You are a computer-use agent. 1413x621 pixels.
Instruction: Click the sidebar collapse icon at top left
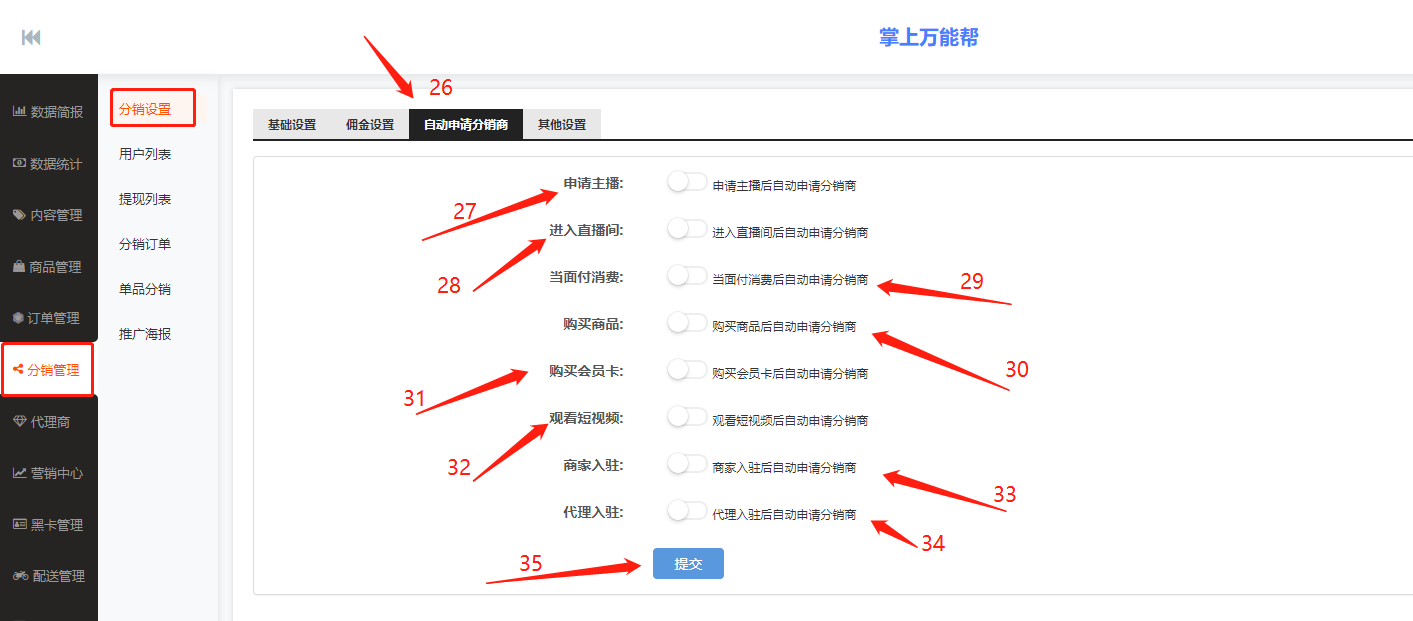tap(31, 38)
